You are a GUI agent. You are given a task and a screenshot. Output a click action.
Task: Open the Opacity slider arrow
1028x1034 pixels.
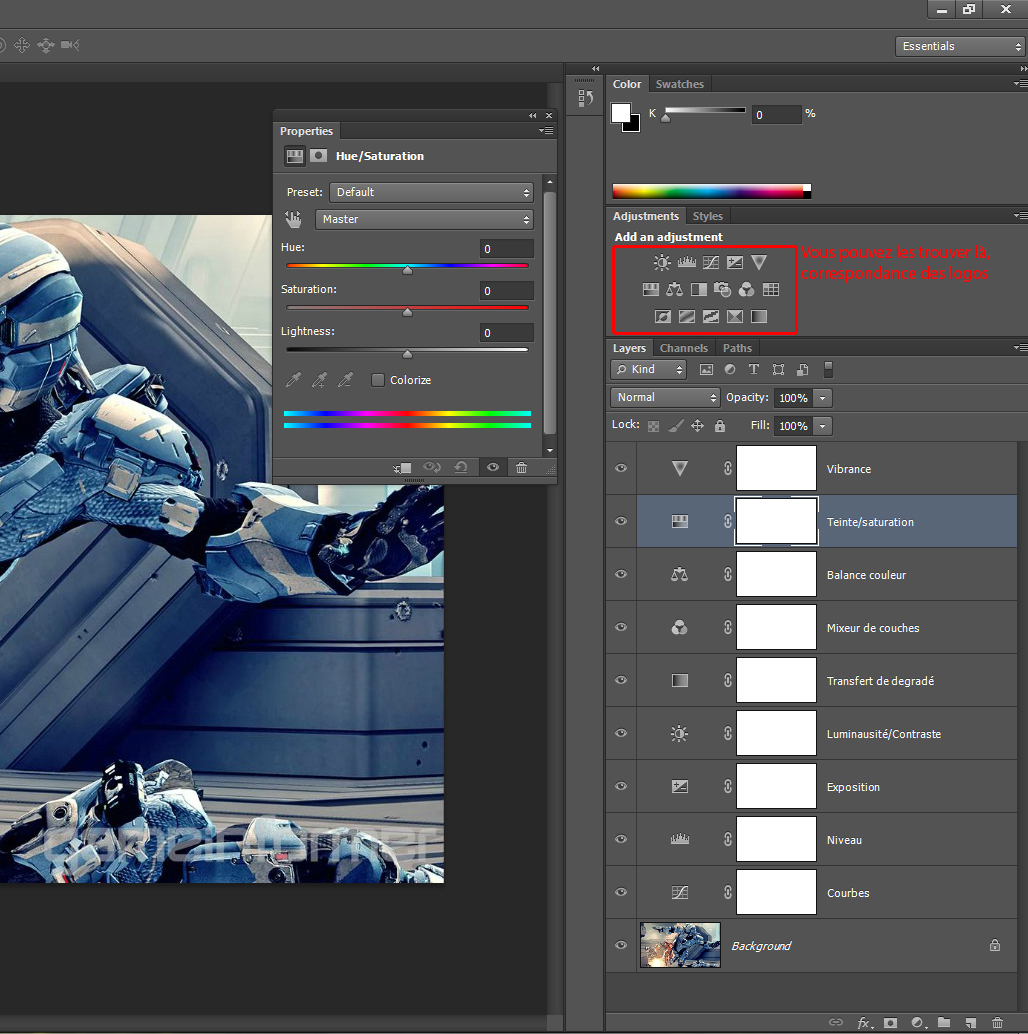coord(822,398)
